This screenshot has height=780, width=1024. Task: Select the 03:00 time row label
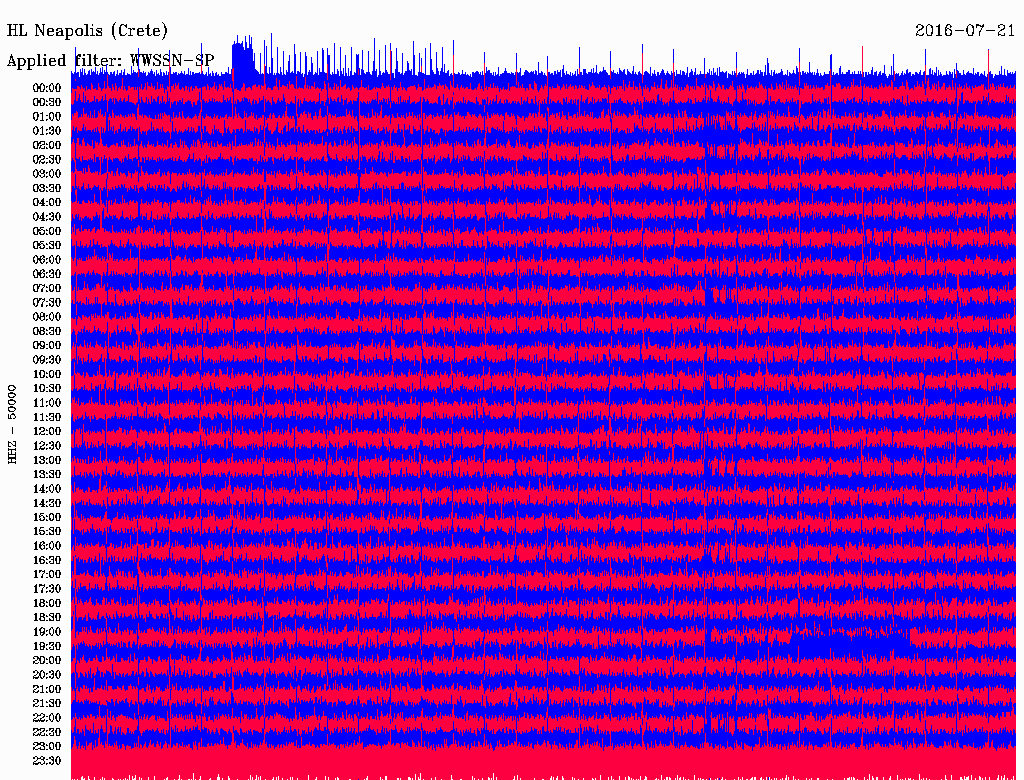[47, 174]
